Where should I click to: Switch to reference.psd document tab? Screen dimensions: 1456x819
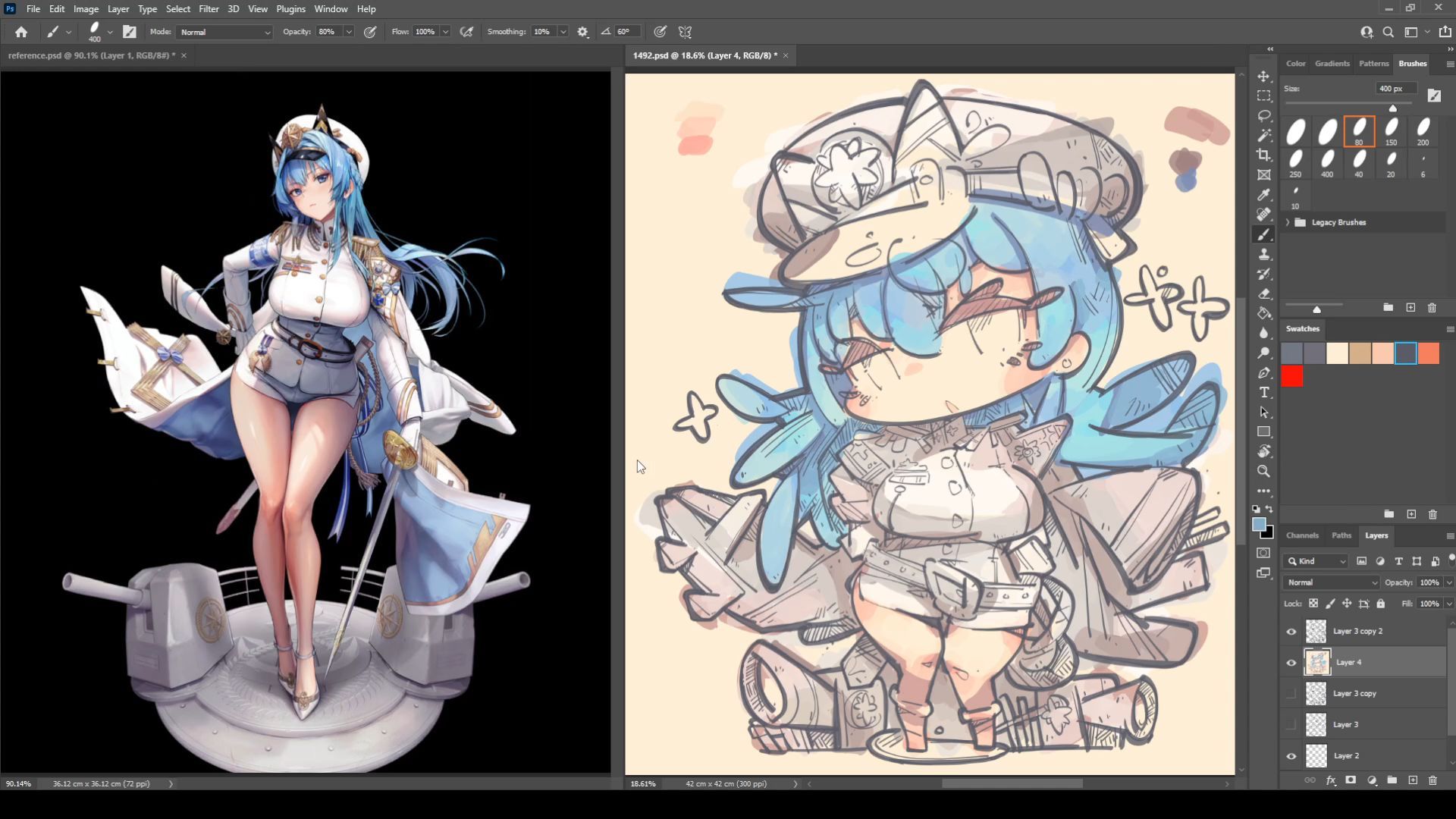coord(91,55)
